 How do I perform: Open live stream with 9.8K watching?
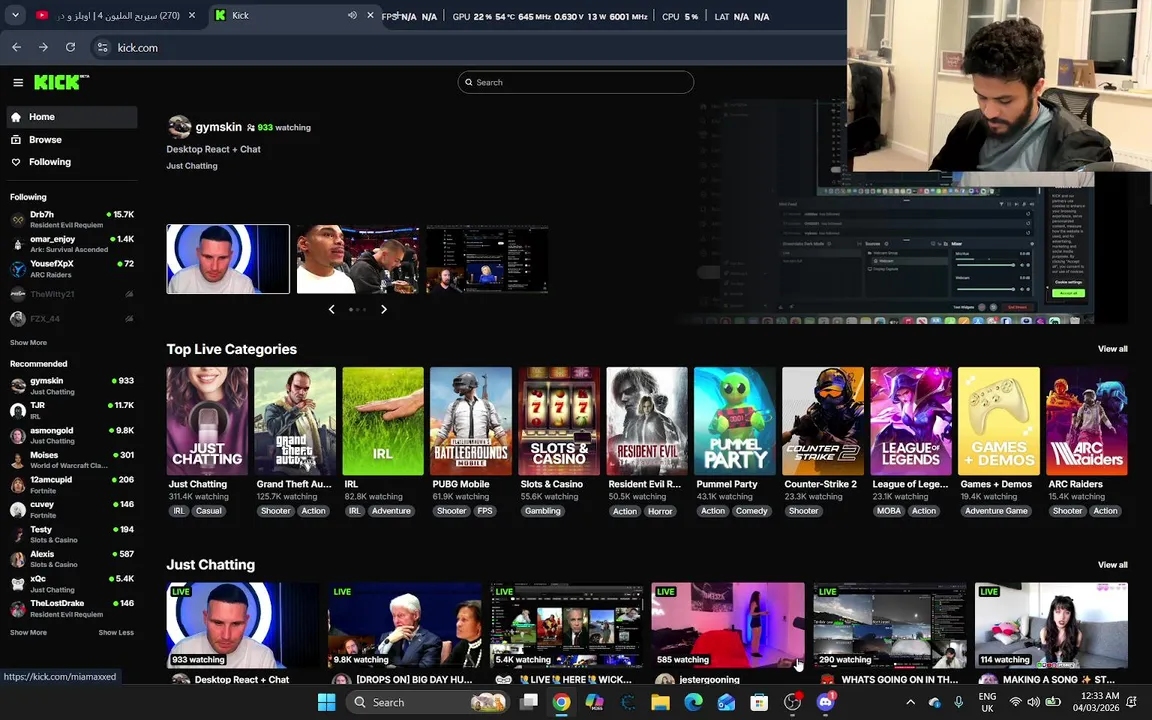pyautogui.click(x=405, y=625)
